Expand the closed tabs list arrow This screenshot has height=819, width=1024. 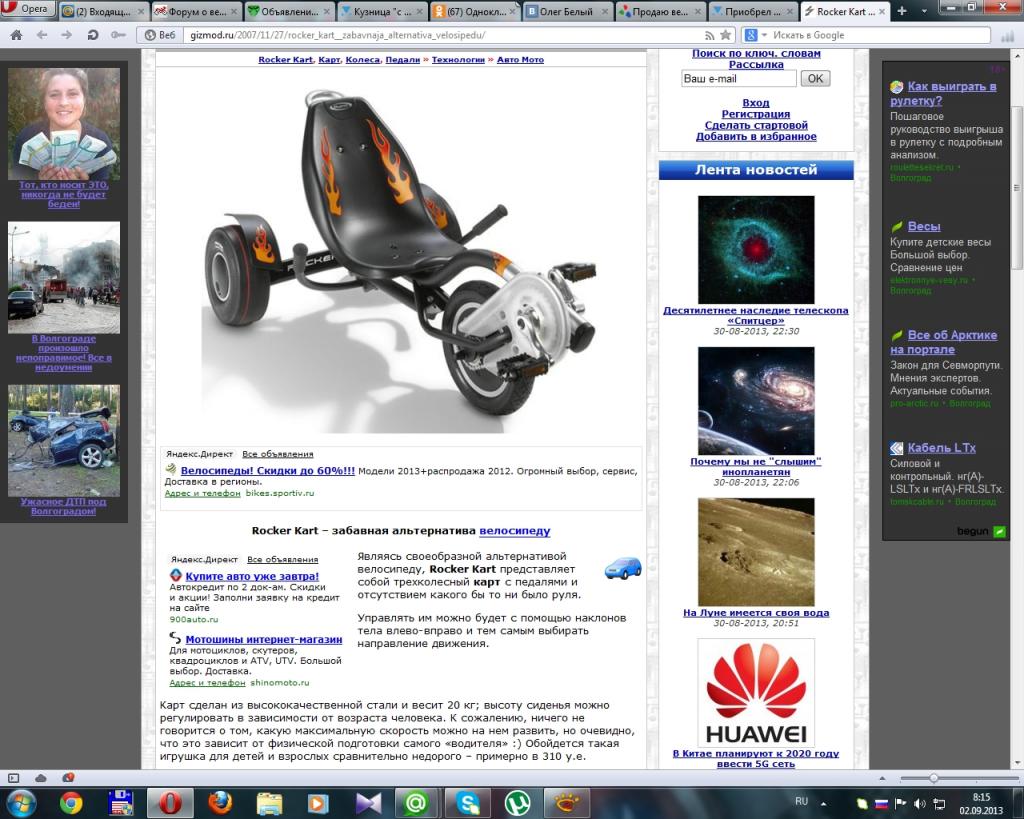coord(923,11)
